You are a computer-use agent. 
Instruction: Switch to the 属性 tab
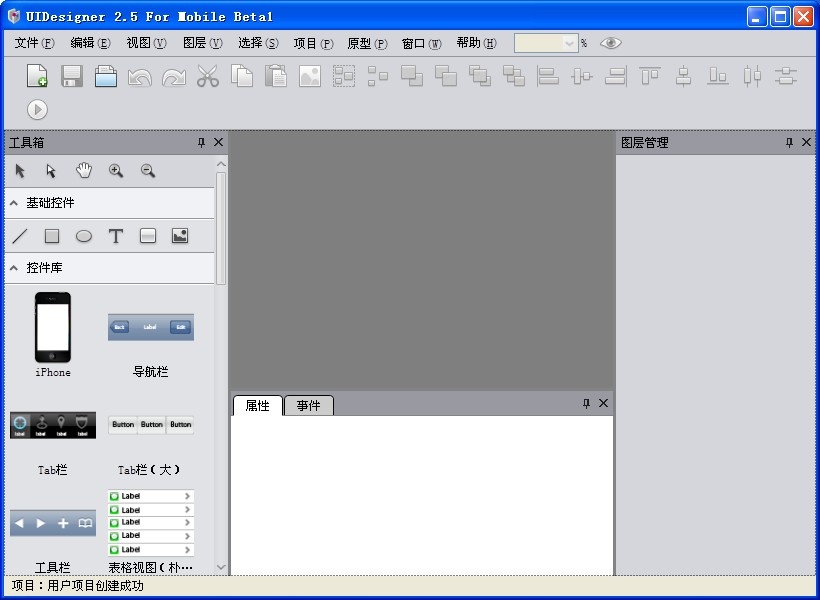[257, 405]
